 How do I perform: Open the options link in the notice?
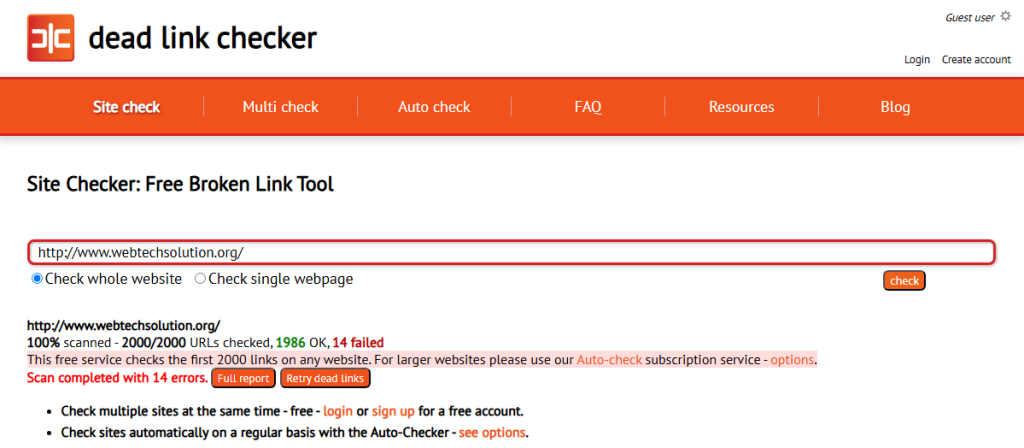coord(792,360)
